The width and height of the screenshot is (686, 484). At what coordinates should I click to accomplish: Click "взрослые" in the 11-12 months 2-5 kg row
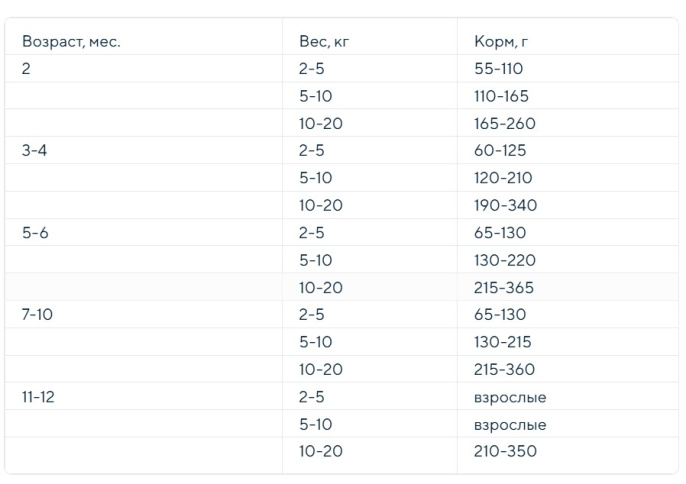pyautogui.click(x=510, y=397)
